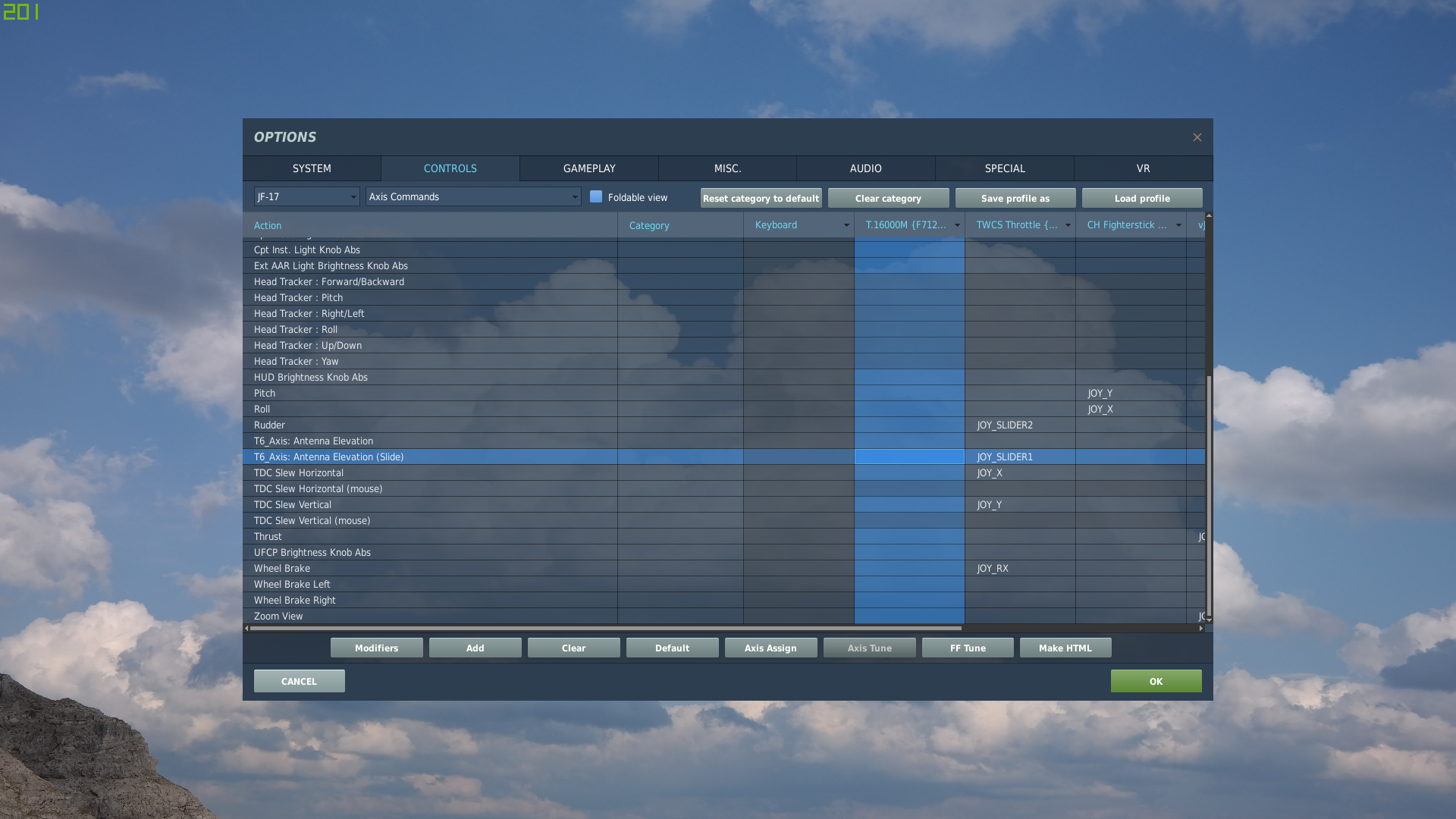Switch to the SPECIAL tab

(1005, 168)
